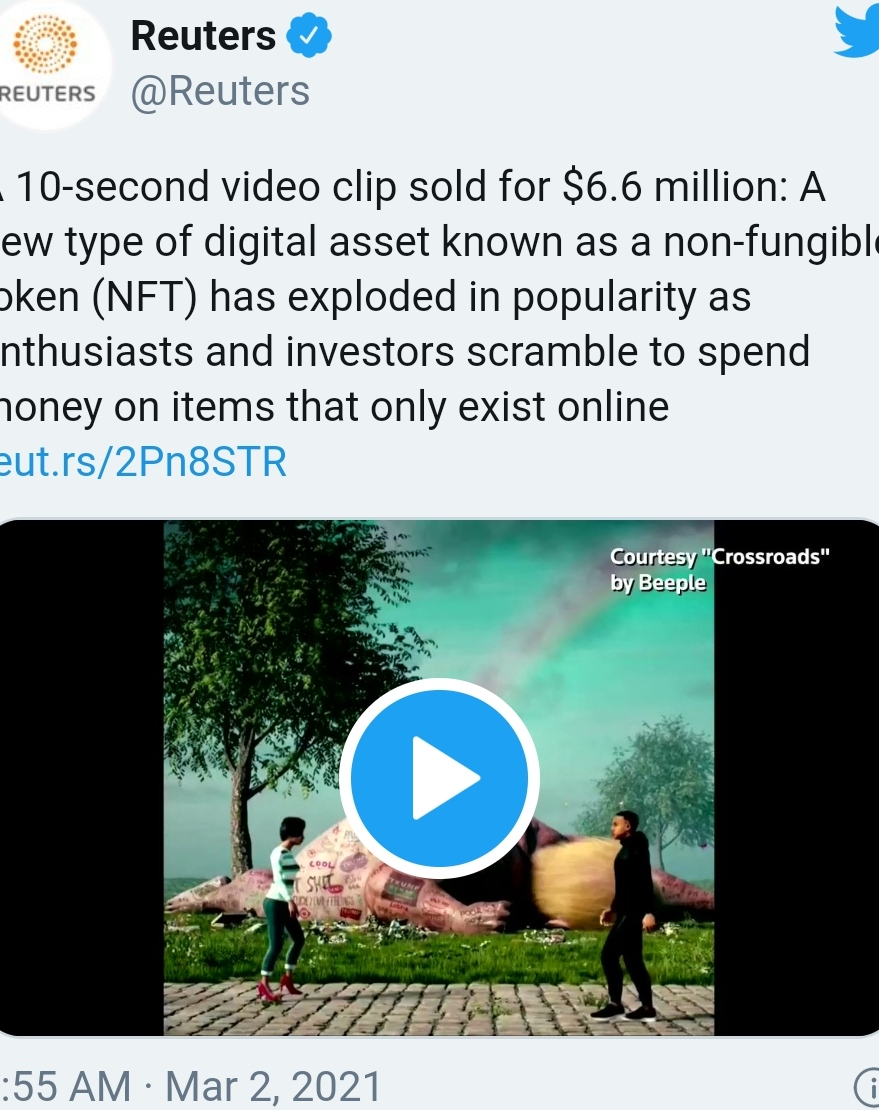879x1110 pixels.
Task: Open the Reuters display name
Action: 203,35
